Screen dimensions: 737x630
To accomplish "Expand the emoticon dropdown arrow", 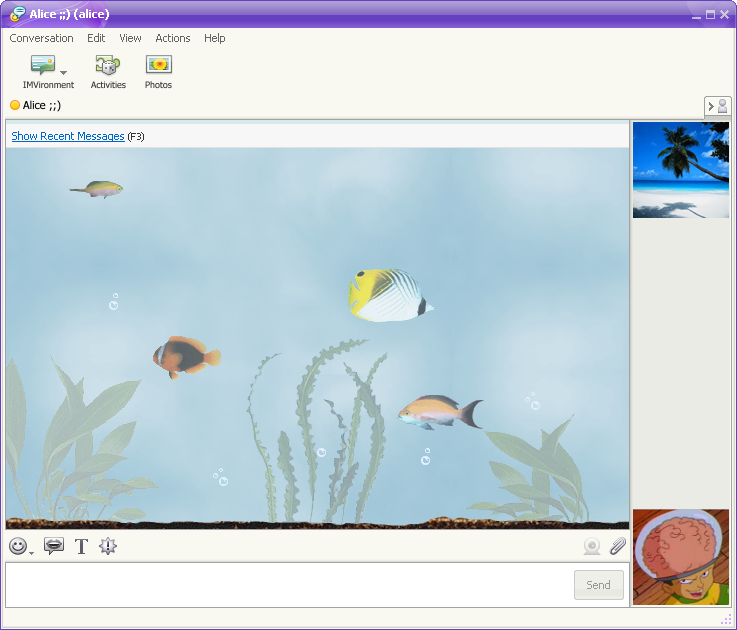I will point(31,553).
